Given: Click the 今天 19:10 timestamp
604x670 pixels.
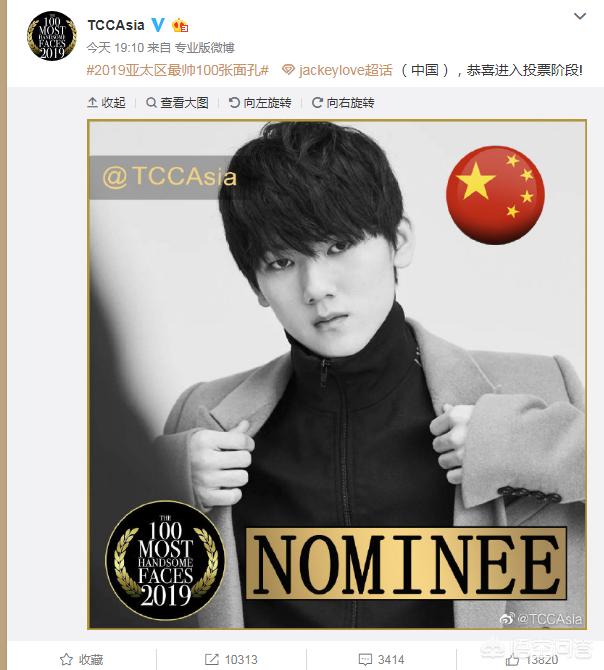Looking at the screenshot, I should [x=115, y=48].
